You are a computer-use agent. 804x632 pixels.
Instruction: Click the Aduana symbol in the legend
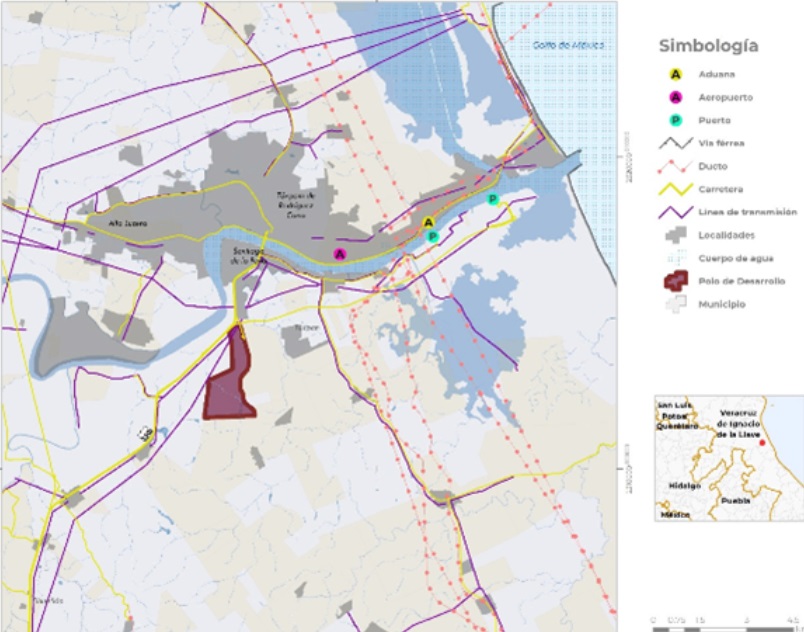click(675, 74)
